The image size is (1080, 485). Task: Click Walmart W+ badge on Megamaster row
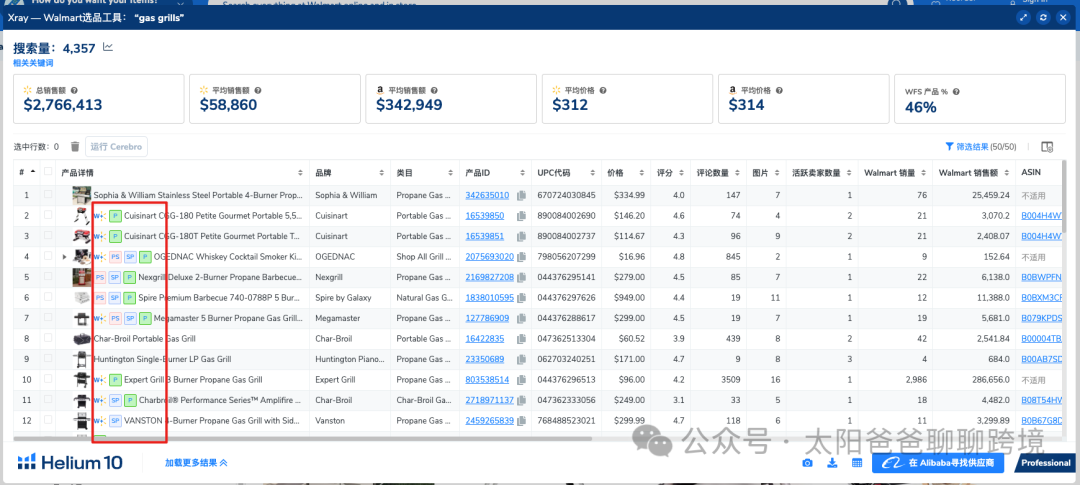tap(100, 318)
